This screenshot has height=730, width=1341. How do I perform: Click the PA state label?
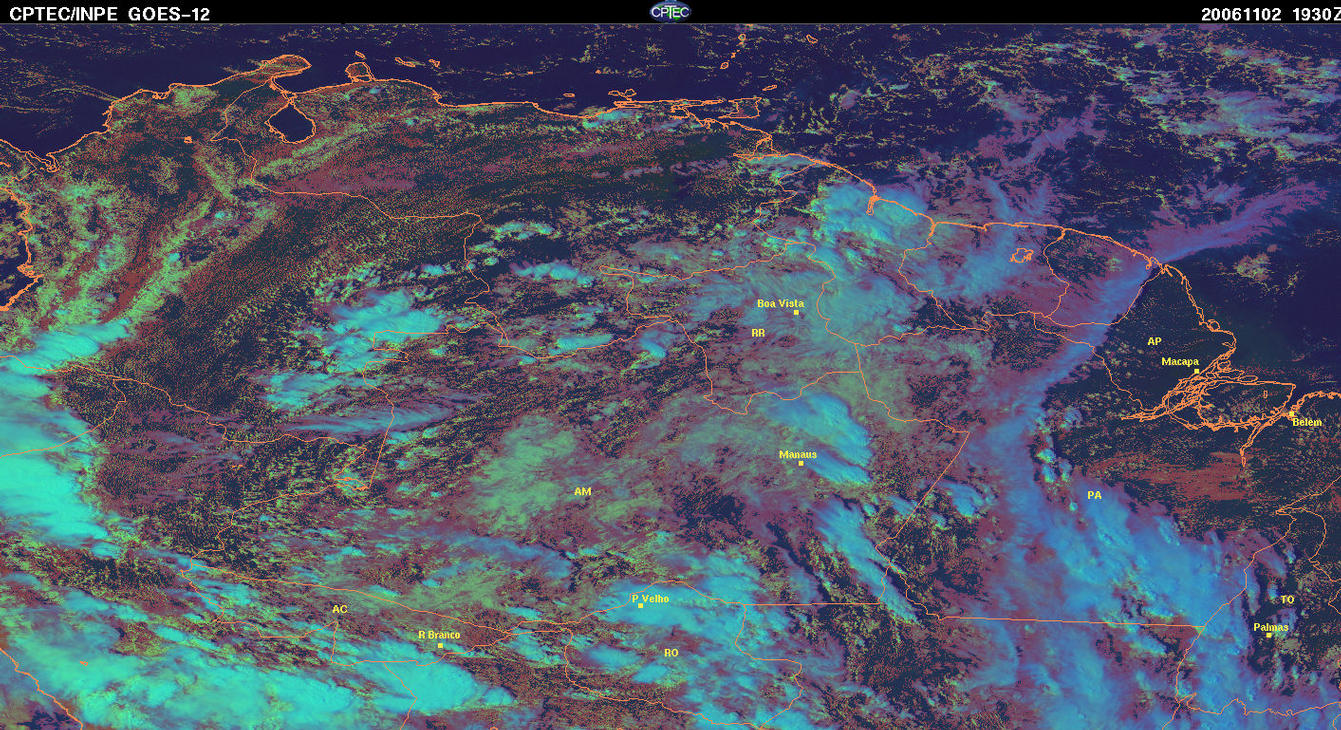coord(1094,495)
